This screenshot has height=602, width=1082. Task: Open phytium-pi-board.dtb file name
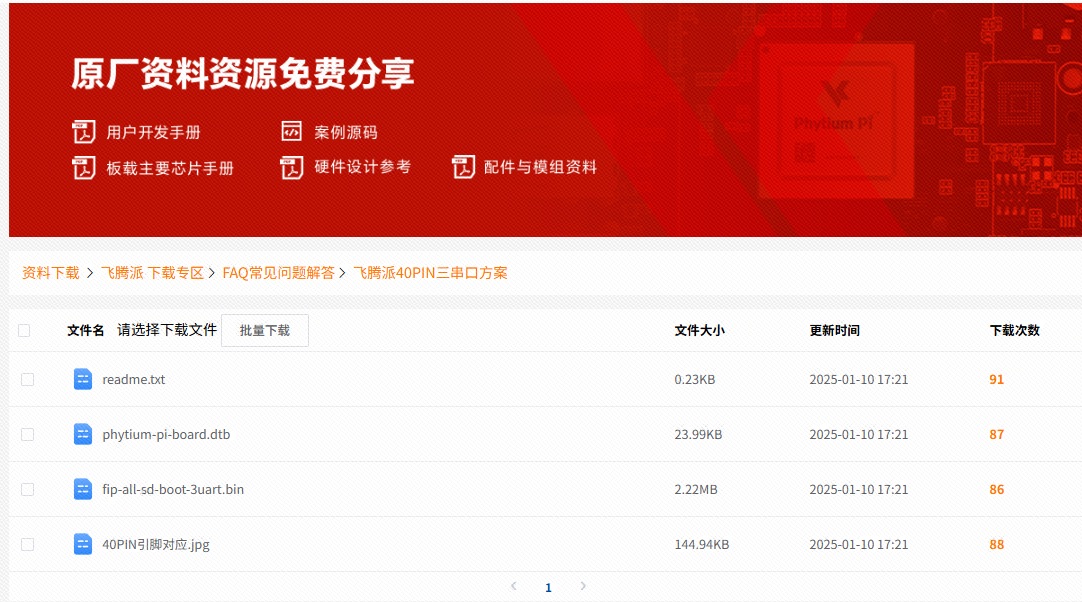(x=166, y=434)
